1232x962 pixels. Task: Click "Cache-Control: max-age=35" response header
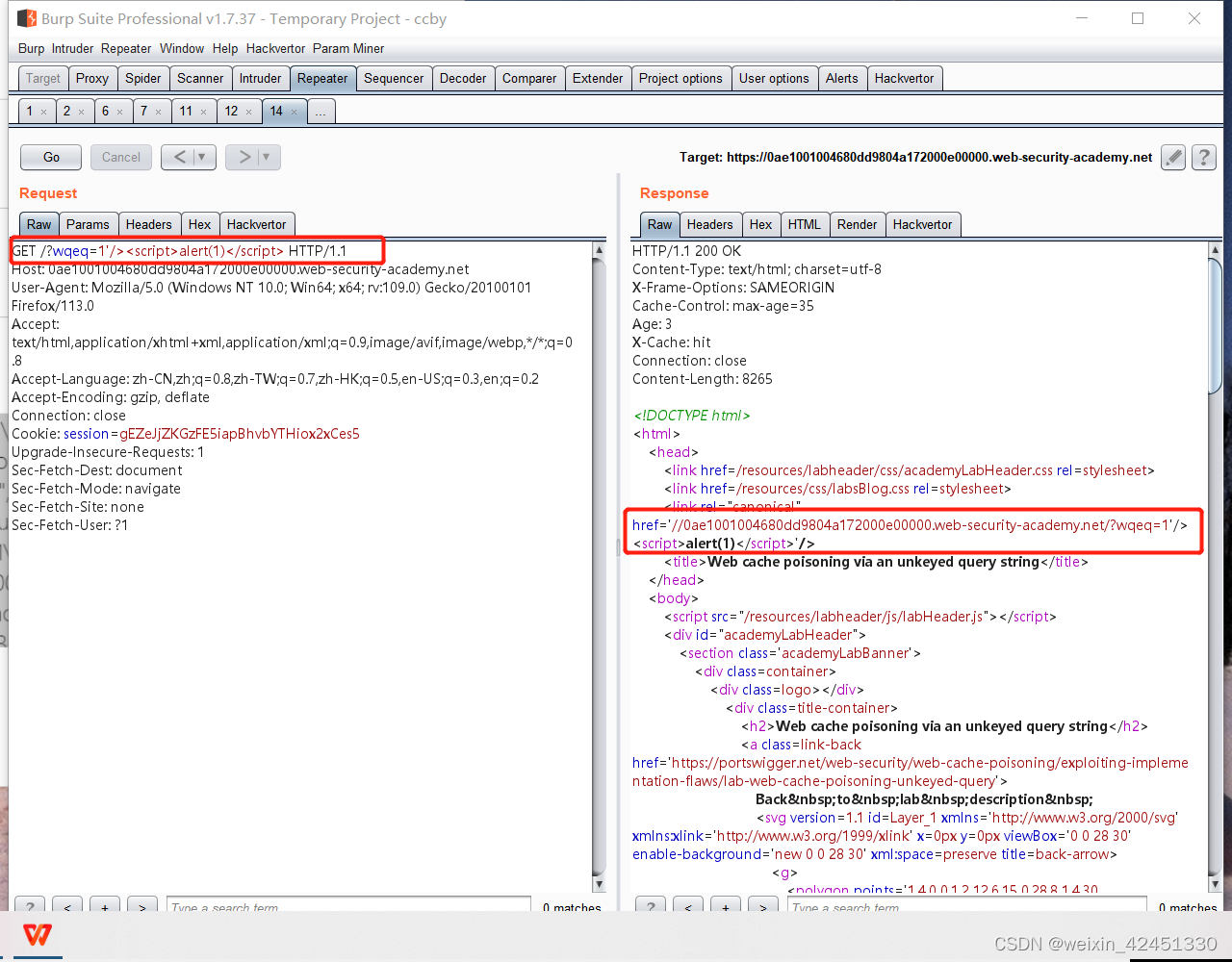tap(723, 306)
